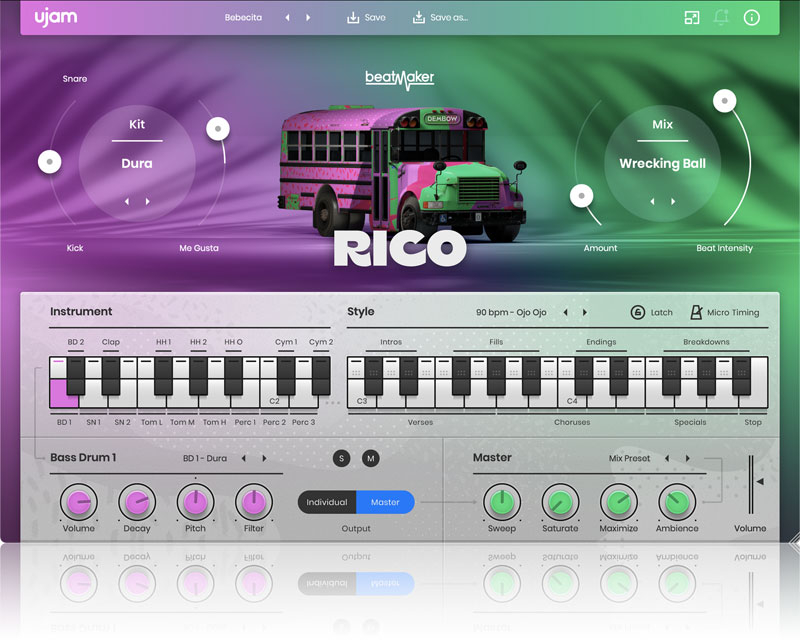Select previous Style before Ojo Ojo
800x643 pixels.
pos(565,312)
